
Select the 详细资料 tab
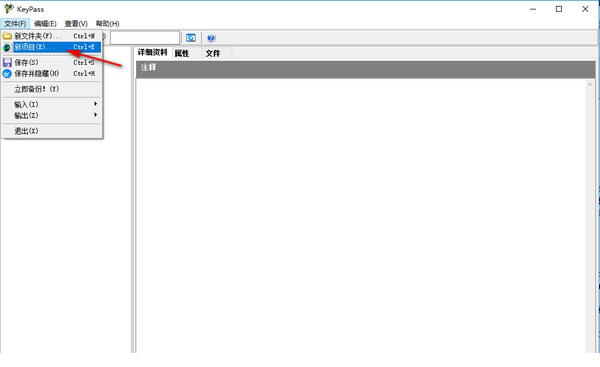coord(153,52)
